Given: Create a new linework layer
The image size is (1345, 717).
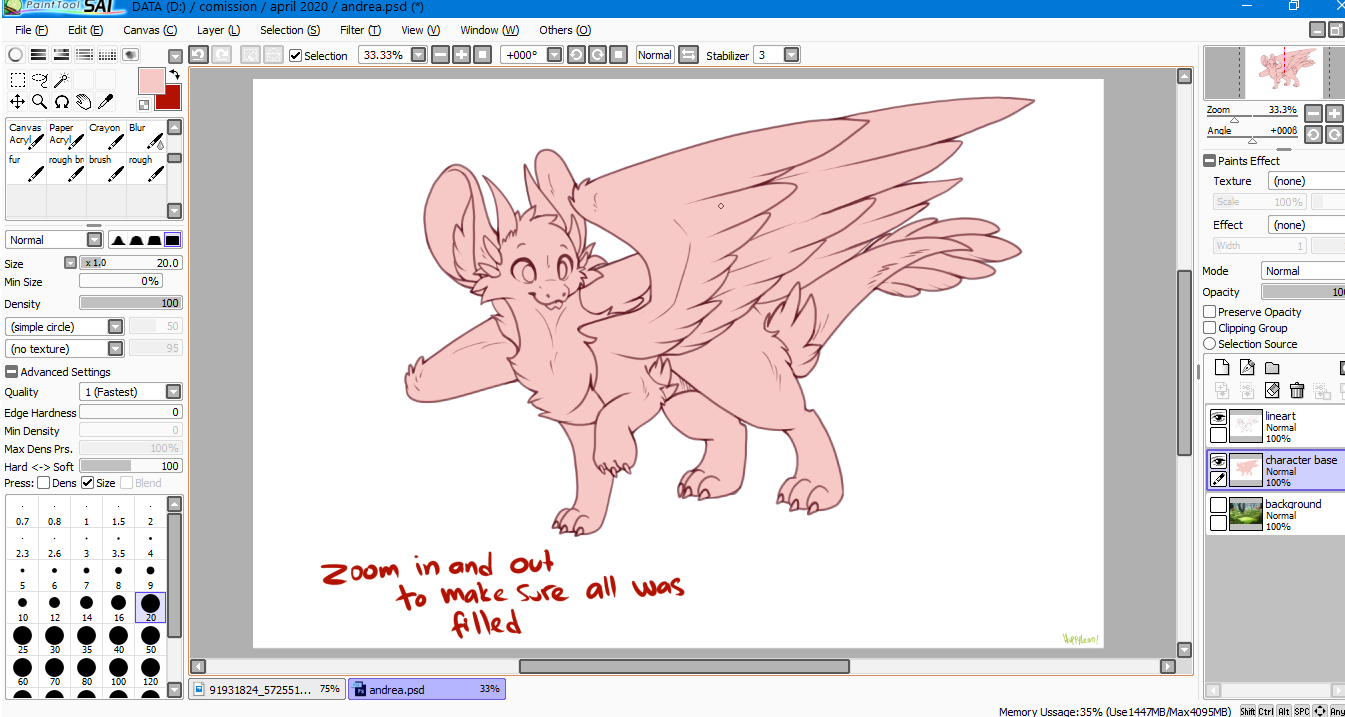Looking at the screenshot, I should (x=1247, y=367).
